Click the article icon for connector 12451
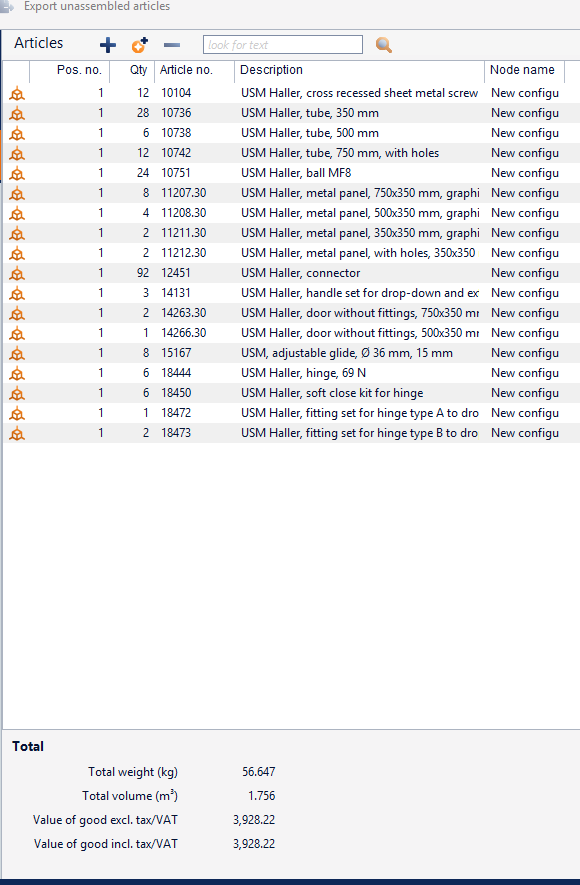This screenshot has width=580, height=885. pyautogui.click(x=17, y=273)
